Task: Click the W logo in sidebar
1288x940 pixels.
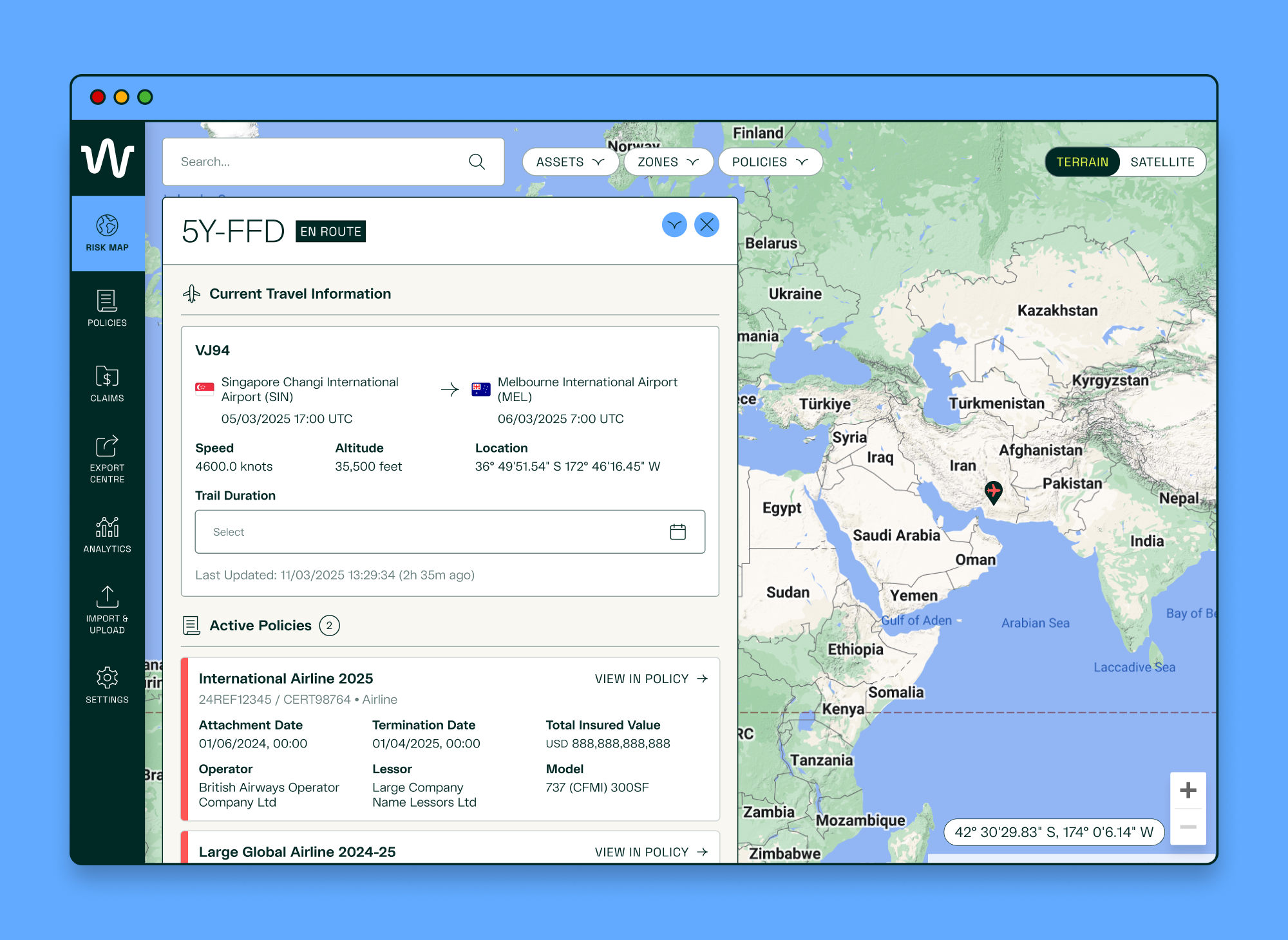Action: (108, 158)
